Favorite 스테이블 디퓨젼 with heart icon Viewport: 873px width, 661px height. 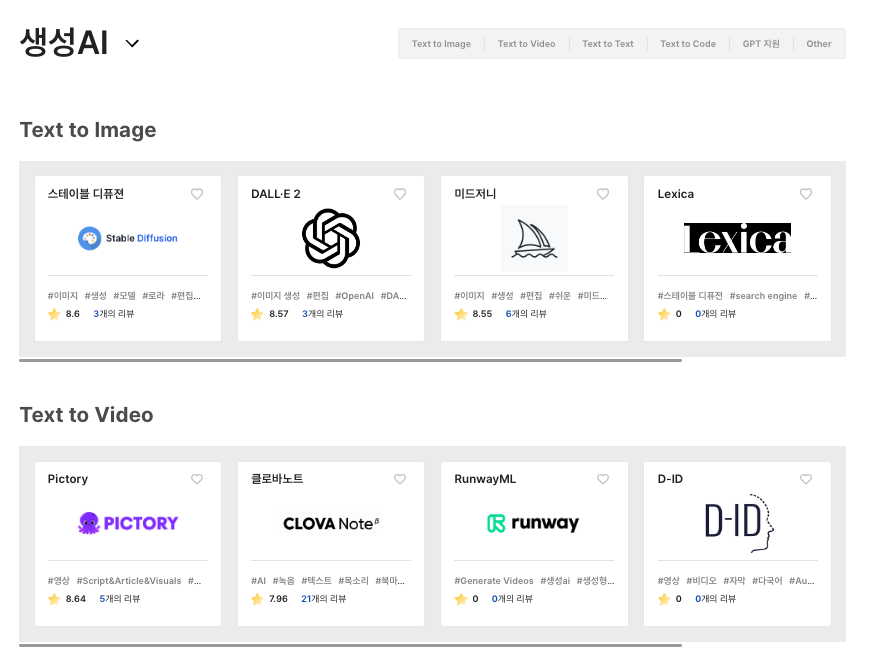click(197, 194)
